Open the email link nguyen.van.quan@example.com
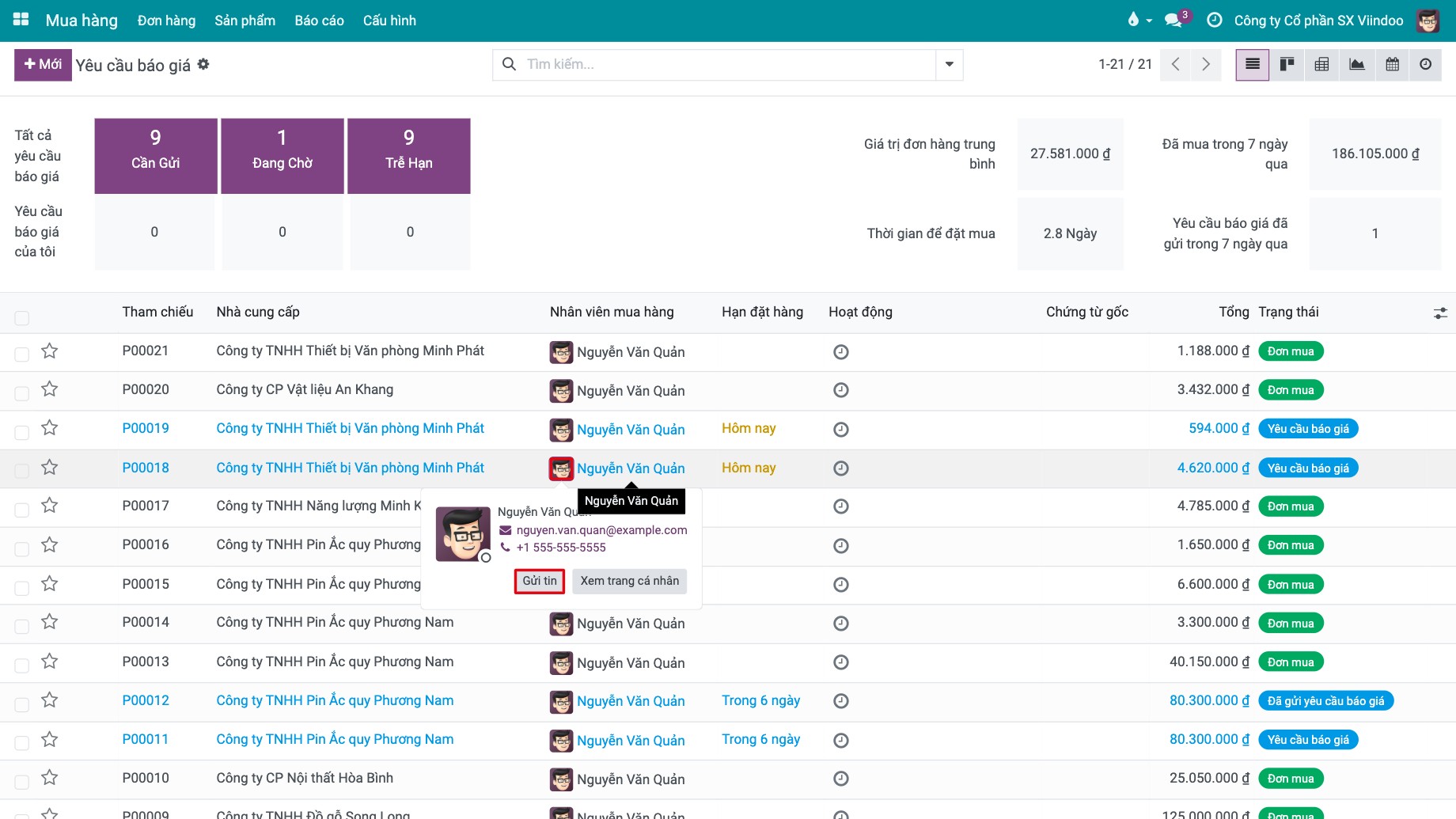This screenshot has width=1456, height=819. [x=601, y=530]
